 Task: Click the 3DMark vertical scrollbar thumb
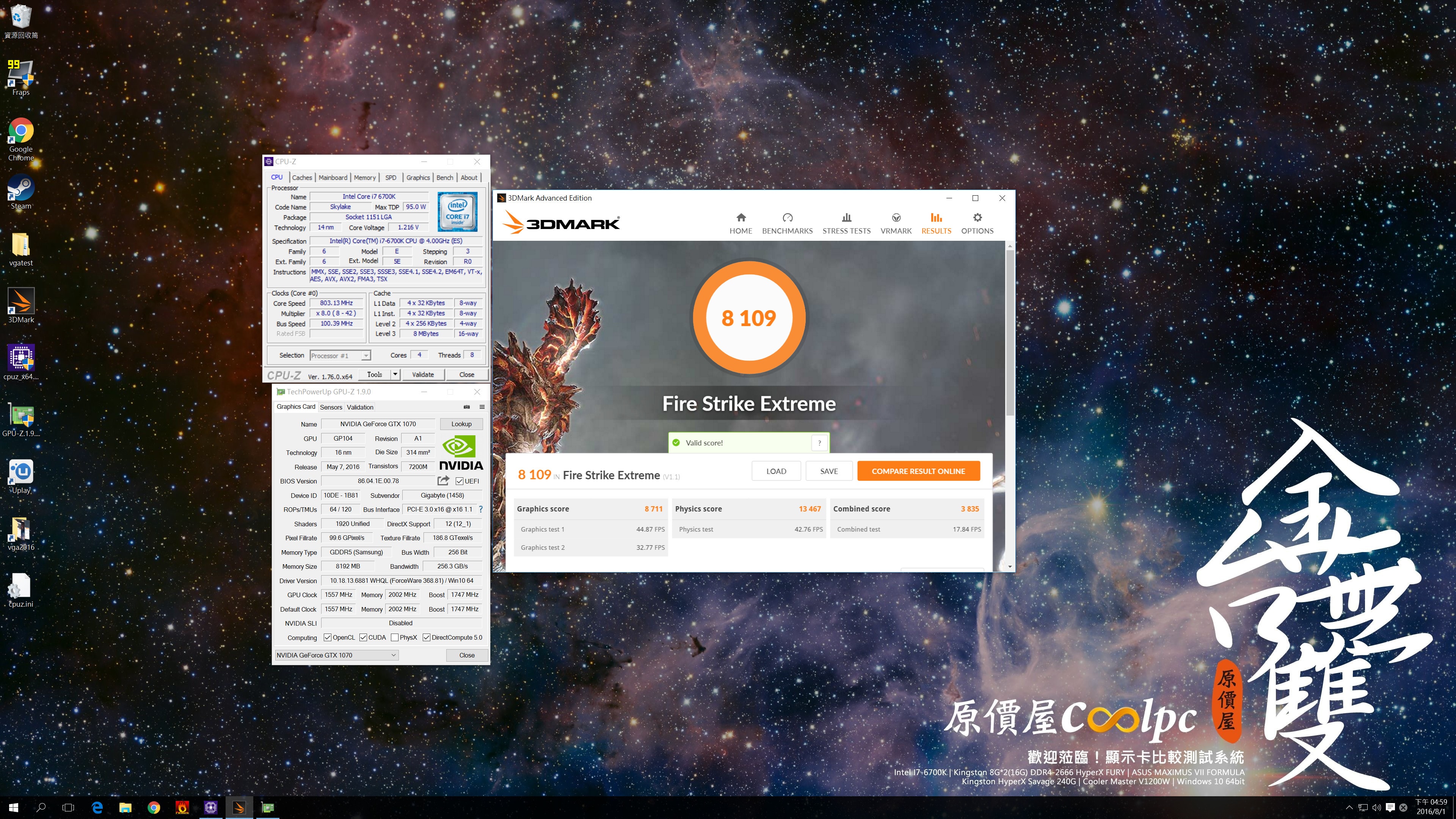click(x=1010, y=333)
